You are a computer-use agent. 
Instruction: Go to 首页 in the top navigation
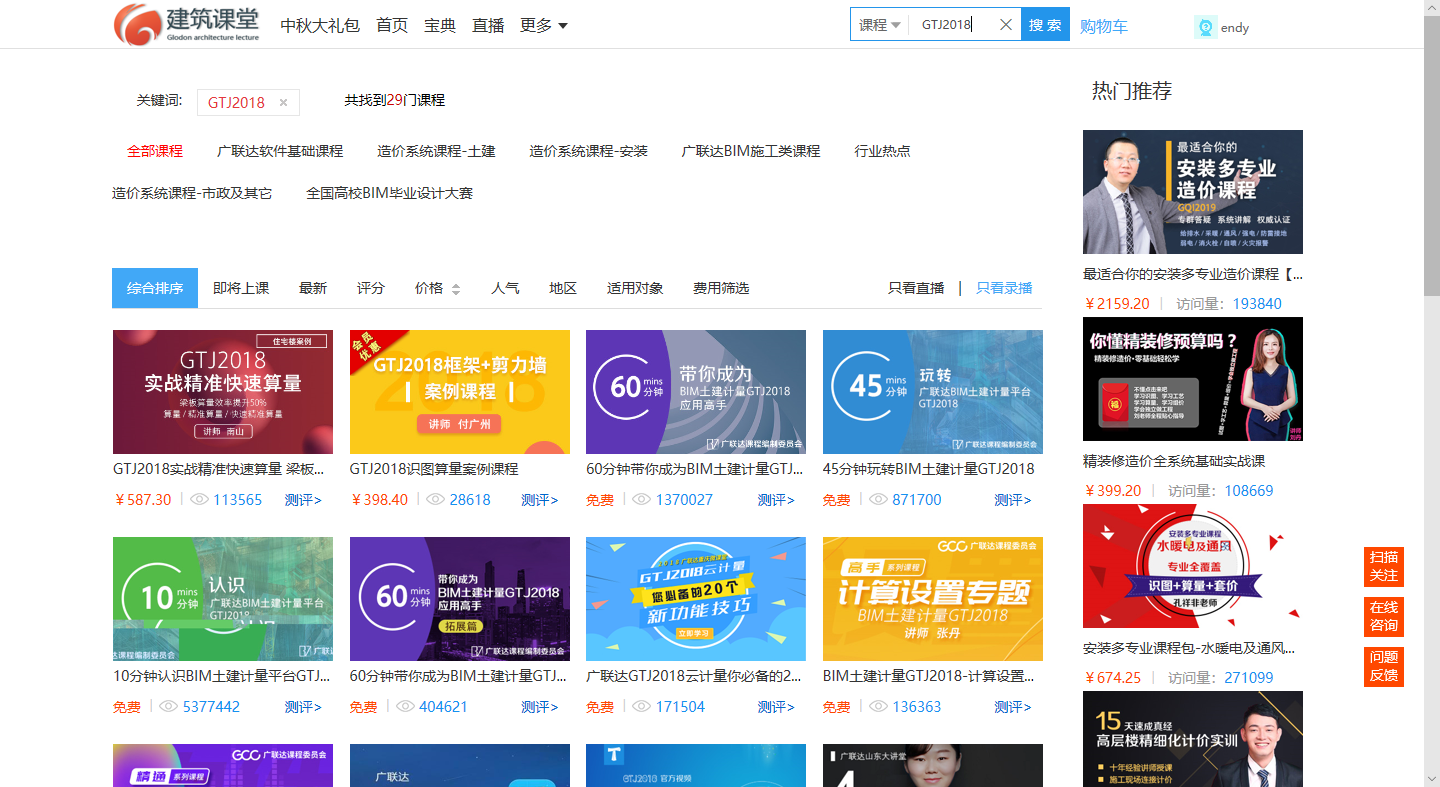[x=392, y=25]
